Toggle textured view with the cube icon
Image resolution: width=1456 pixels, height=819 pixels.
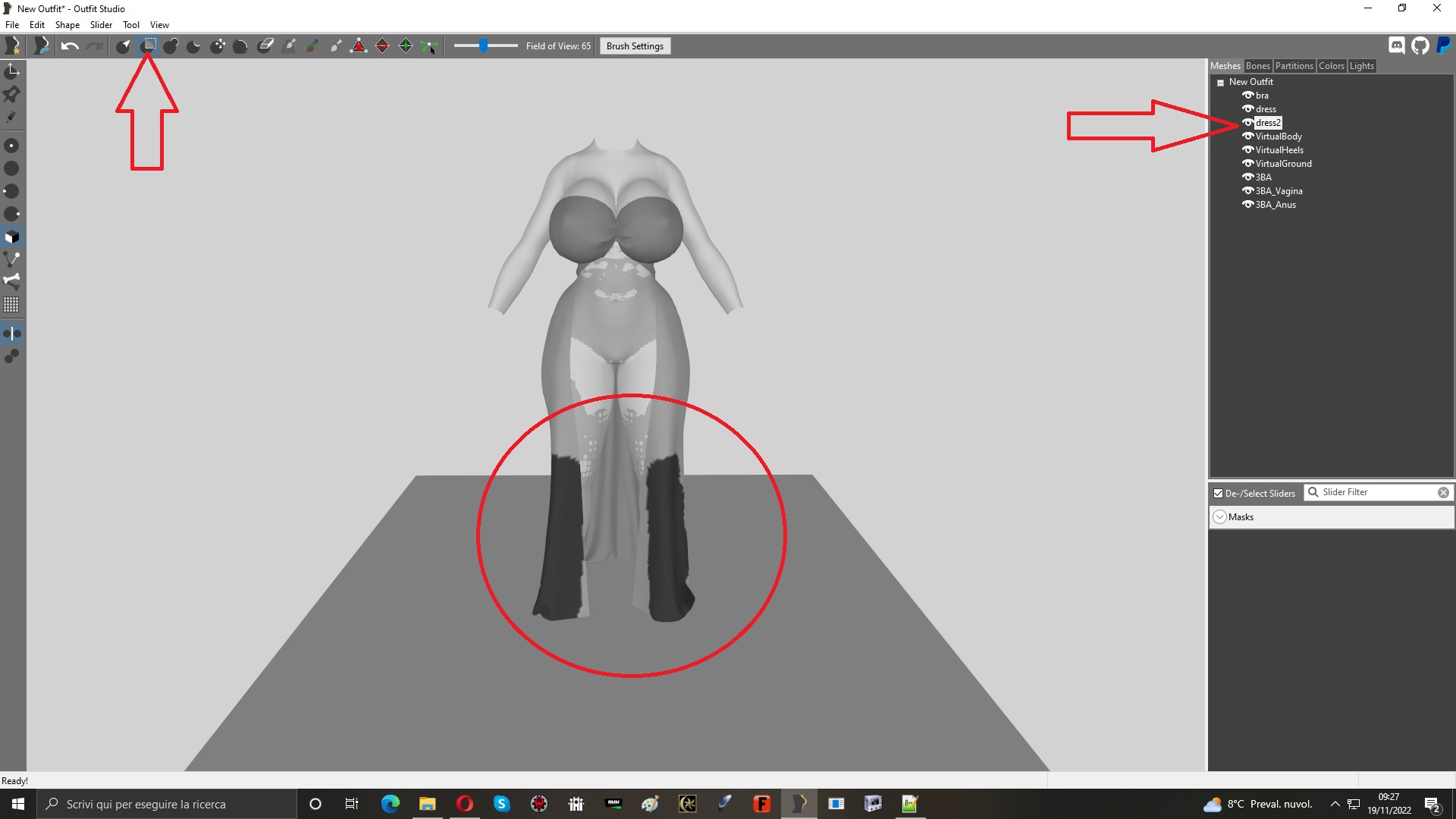[x=12, y=237]
